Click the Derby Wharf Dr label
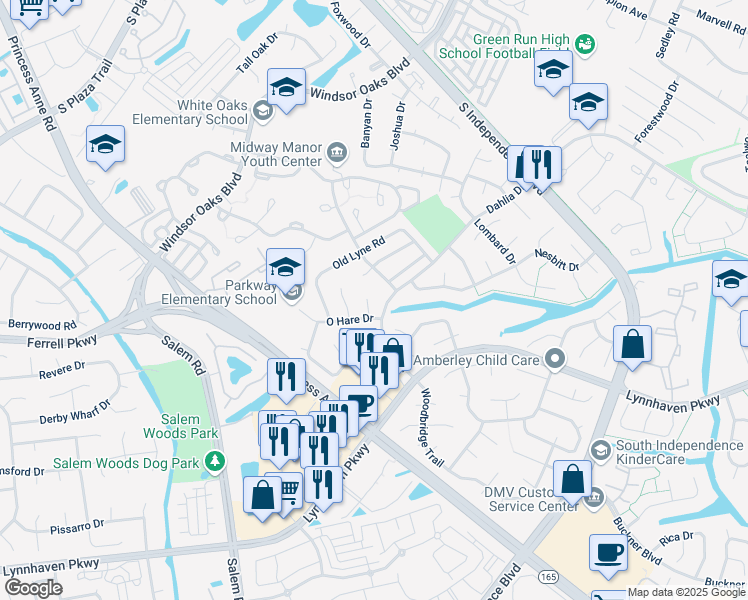 point(75,412)
